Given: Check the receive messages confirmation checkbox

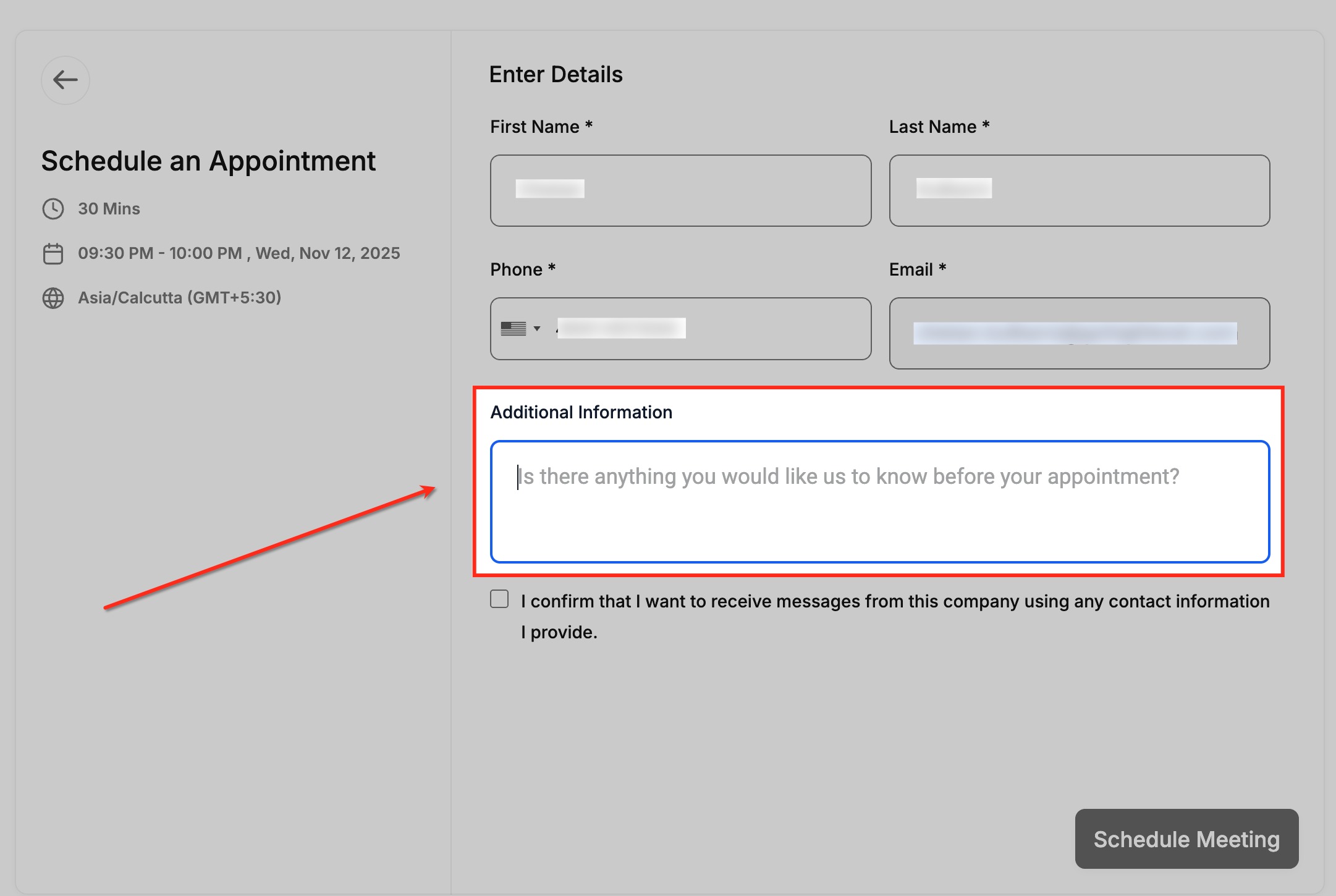Looking at the screenshot, I should tap(499, 599).
